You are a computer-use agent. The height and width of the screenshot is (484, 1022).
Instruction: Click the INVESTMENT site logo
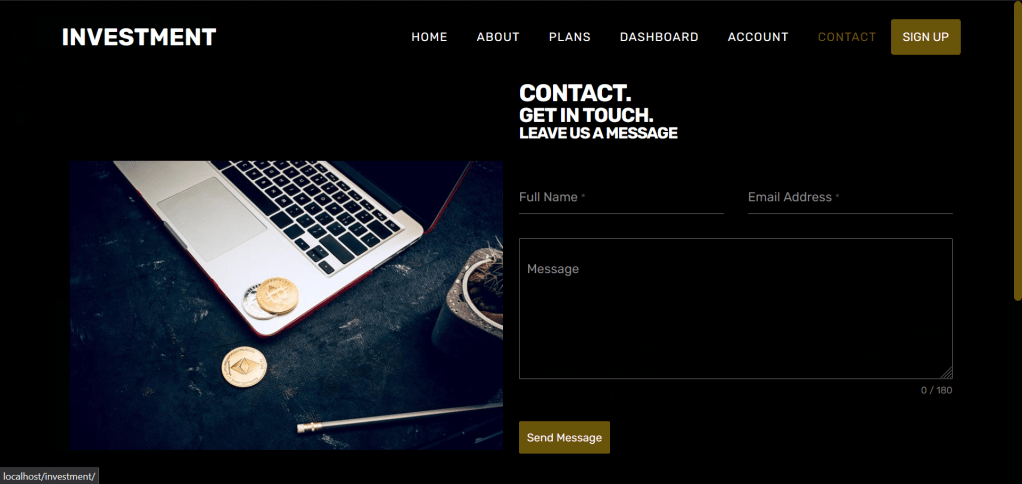coord(139,37)
